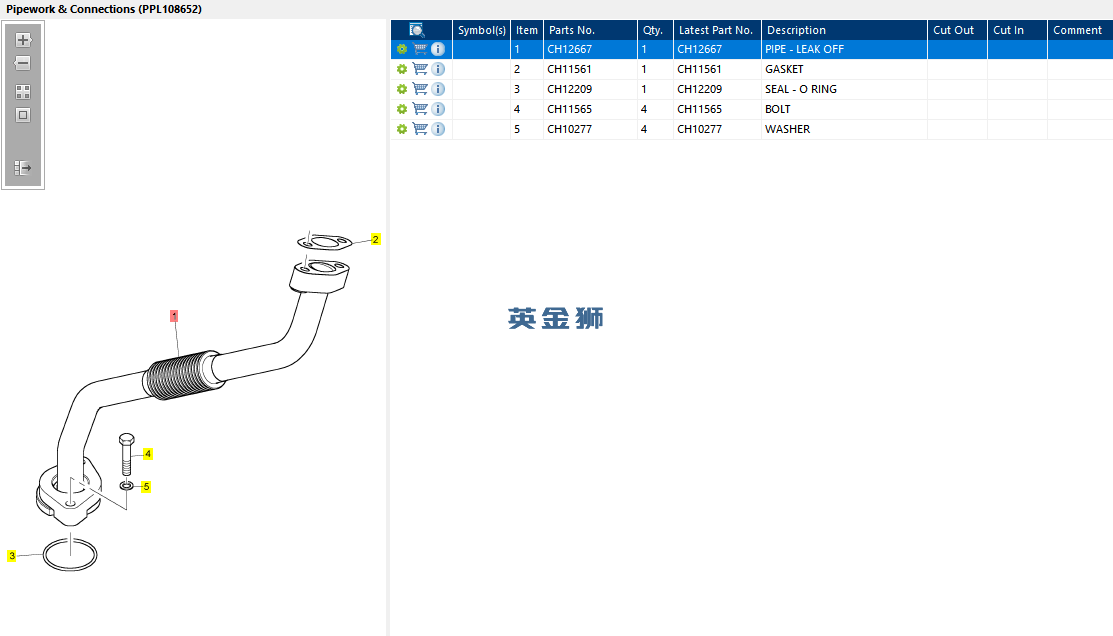Click the zoom in plus icon
Screen dimensions: 1113x636
[23, 40]
